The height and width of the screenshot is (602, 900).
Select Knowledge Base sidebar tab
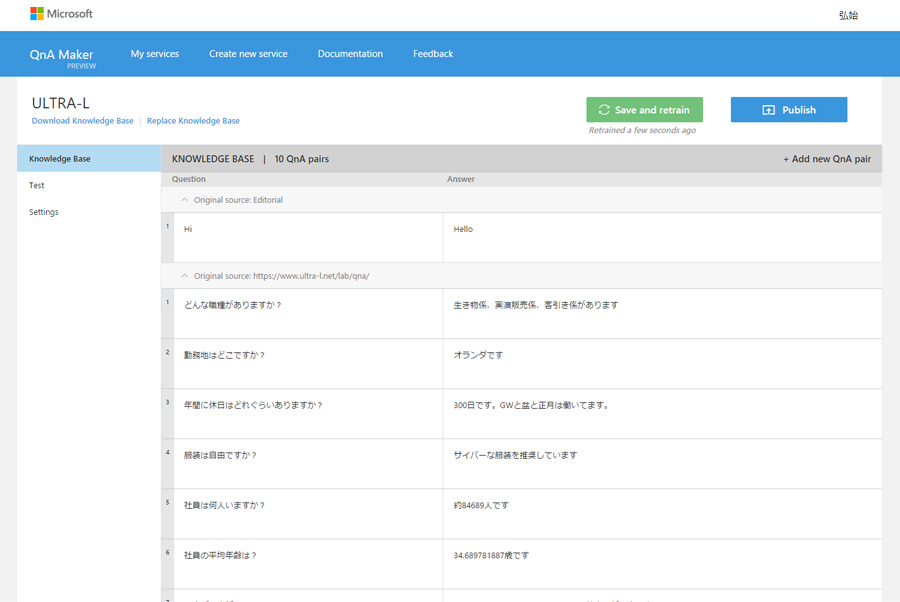(89, 158)
